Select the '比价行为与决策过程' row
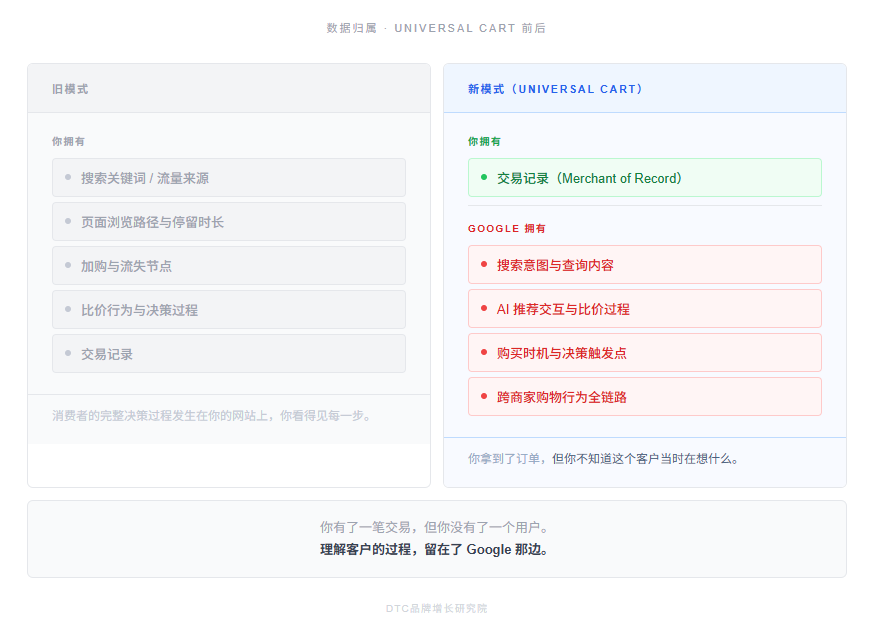 (x=229, y=310)
